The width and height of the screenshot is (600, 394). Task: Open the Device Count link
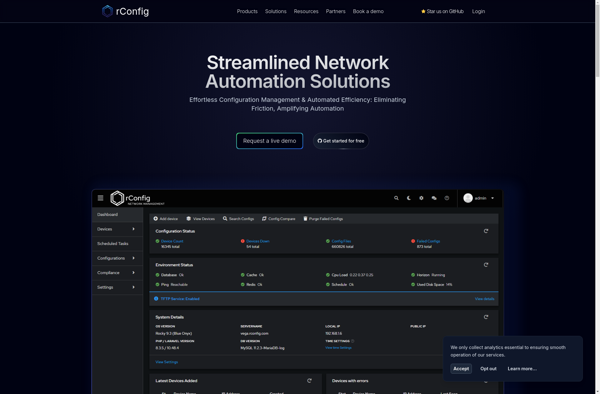(172, 241)
